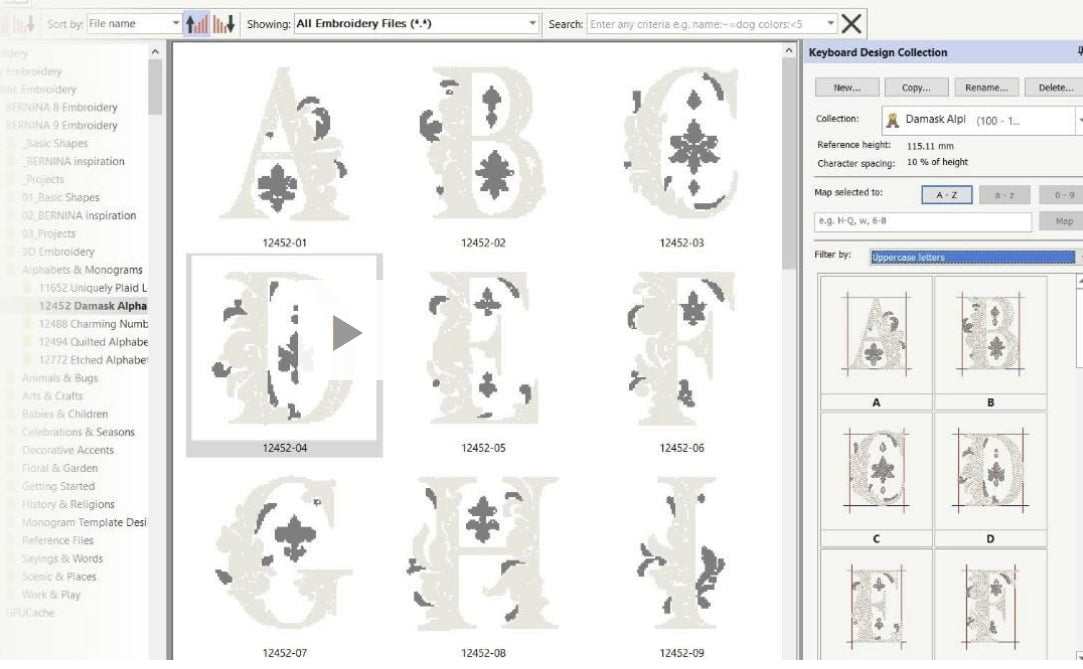Select letter D in keyboard collection
1083x669 pixels.
[x=990, y=473]
